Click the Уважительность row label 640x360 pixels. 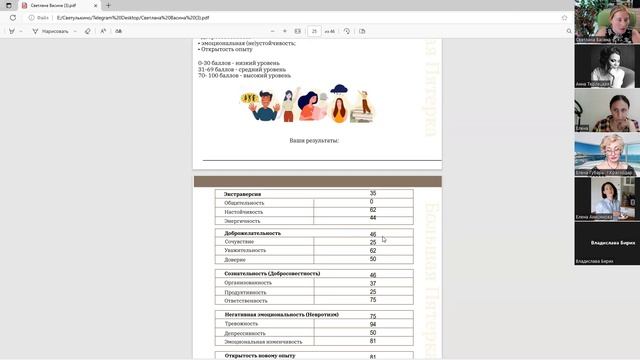point(245,250)
